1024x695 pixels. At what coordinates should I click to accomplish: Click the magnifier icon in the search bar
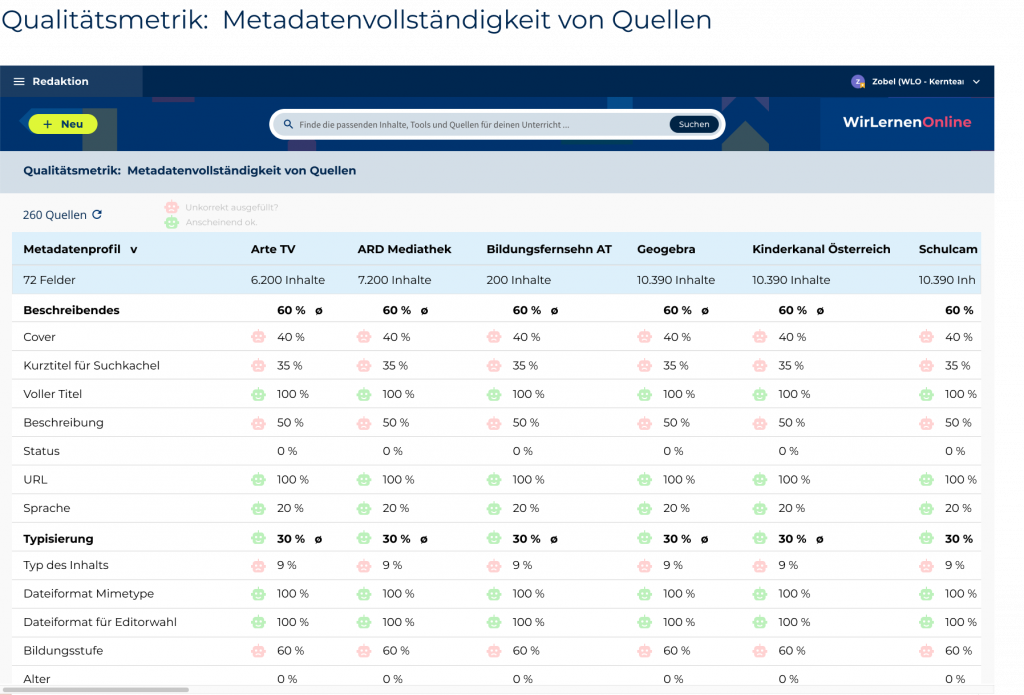click(289, 125)
